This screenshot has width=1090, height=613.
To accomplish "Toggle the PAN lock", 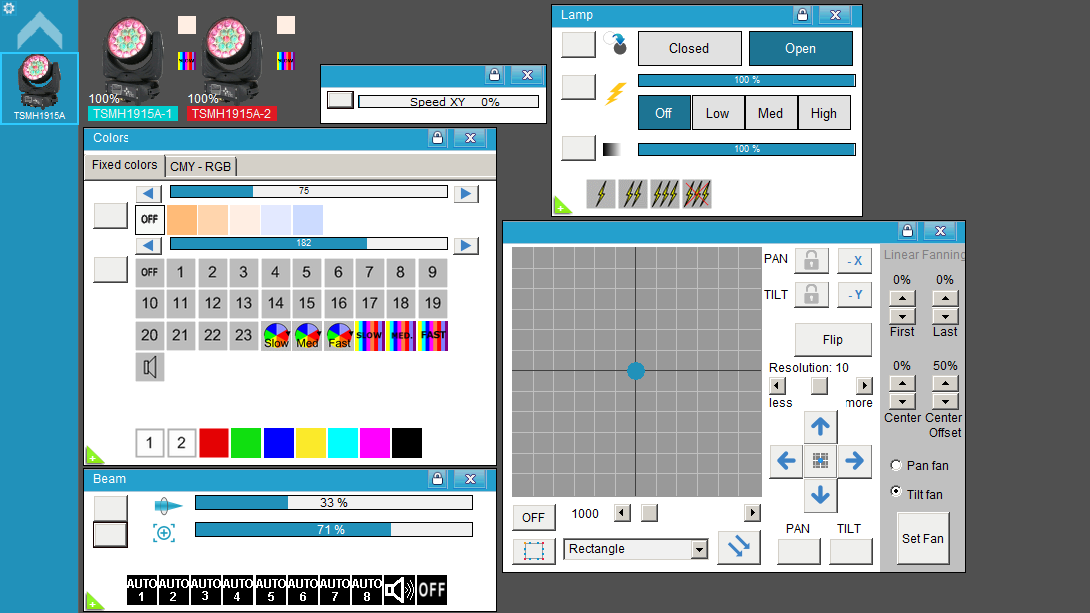I will point(811,261).
